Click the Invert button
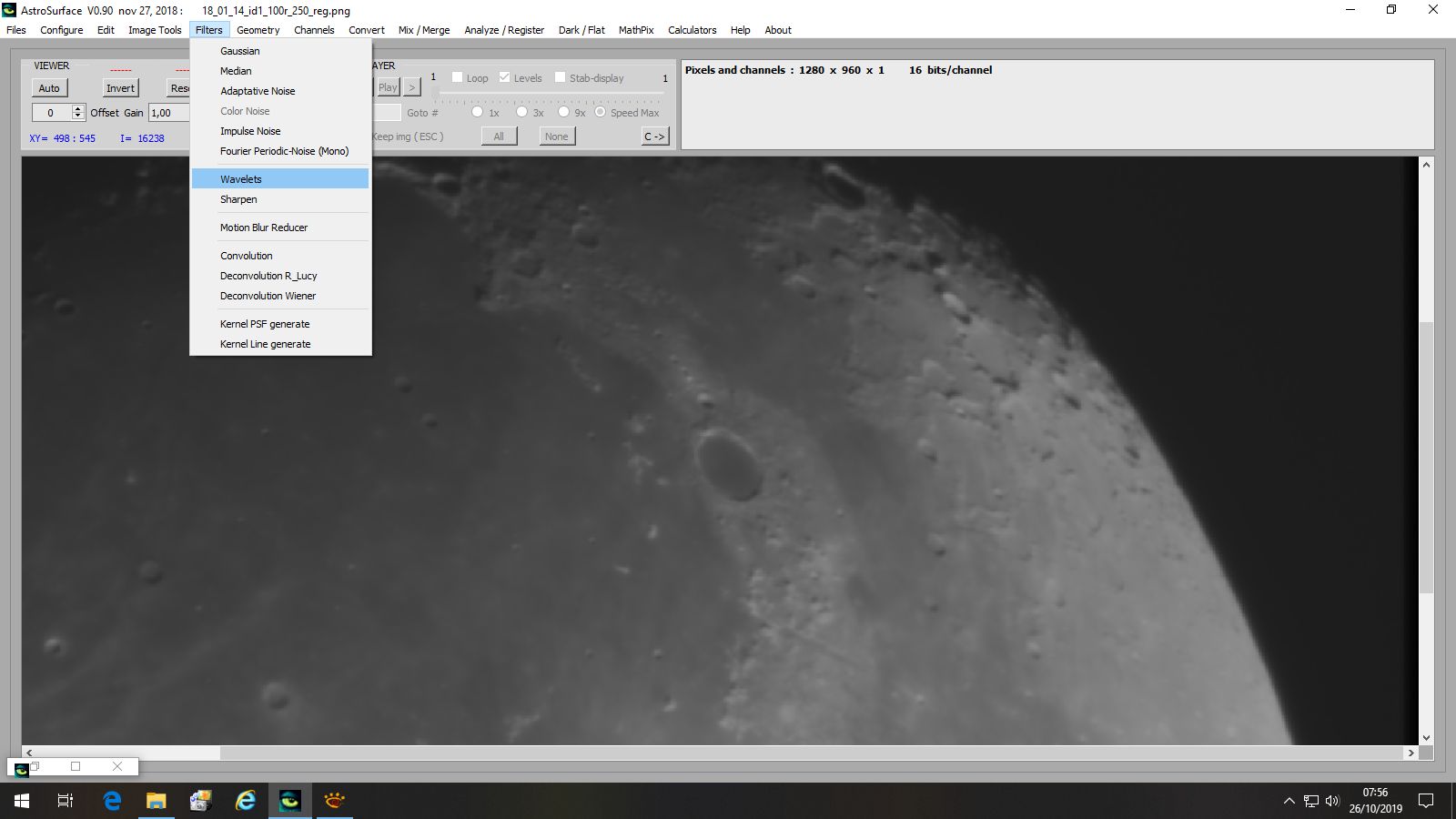 (120, 88)
